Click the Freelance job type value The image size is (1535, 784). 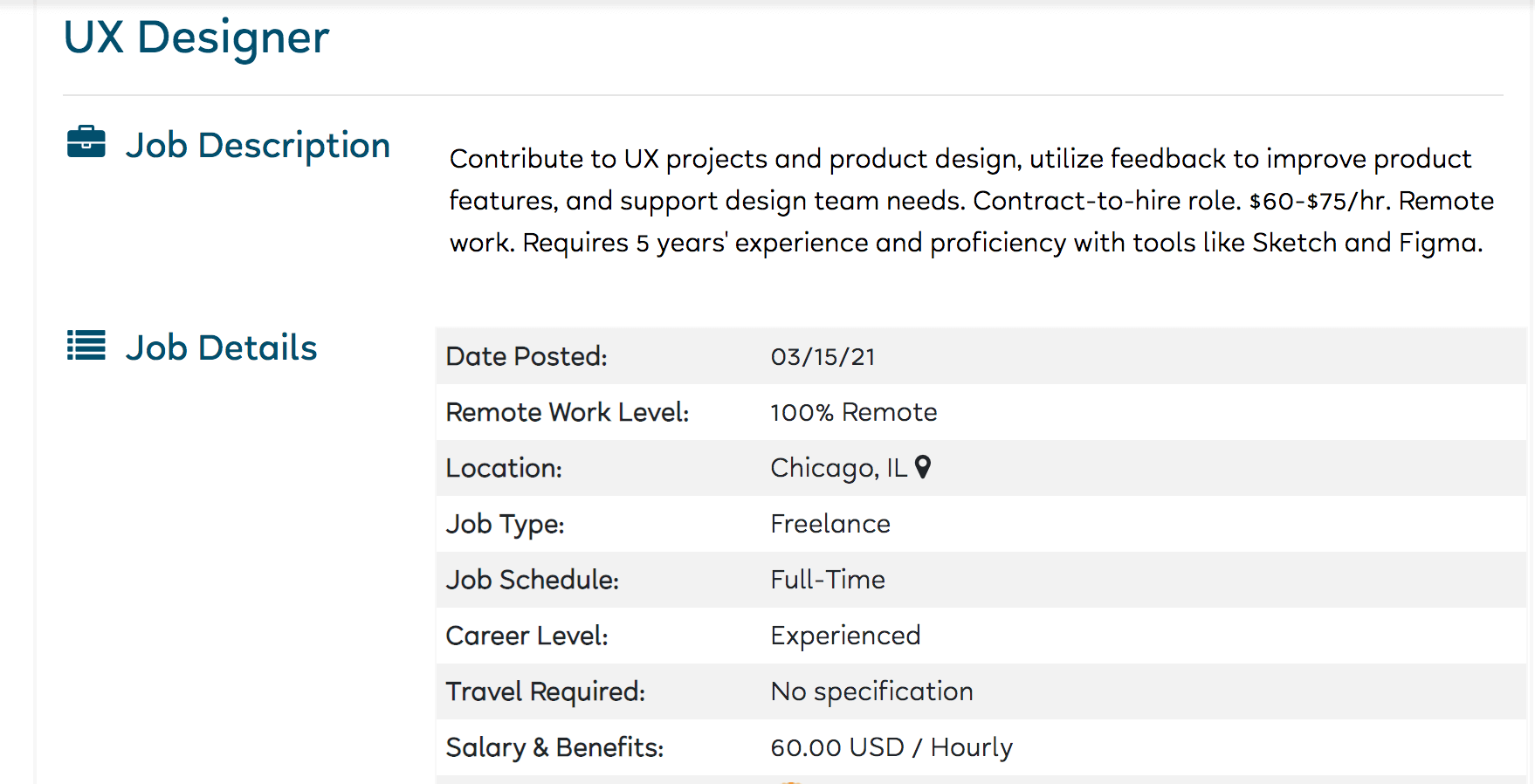[x=830, y=524]
